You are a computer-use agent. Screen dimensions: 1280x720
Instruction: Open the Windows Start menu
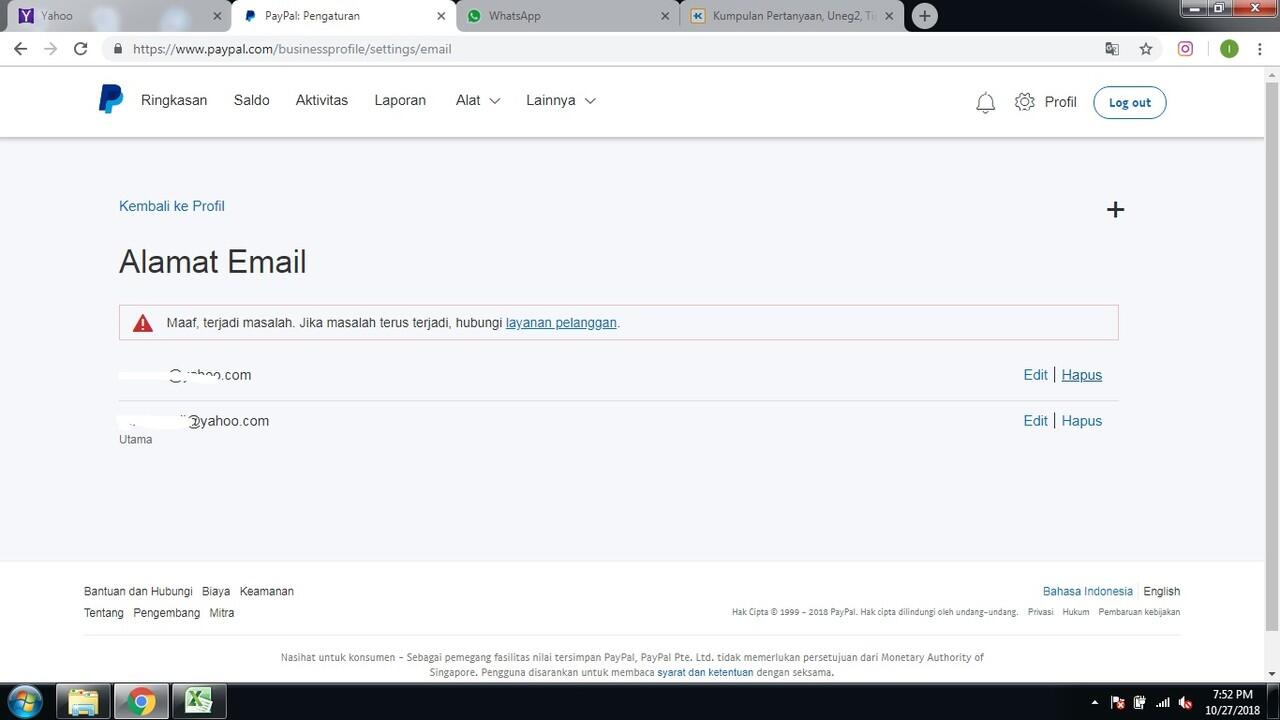[24, 701]
